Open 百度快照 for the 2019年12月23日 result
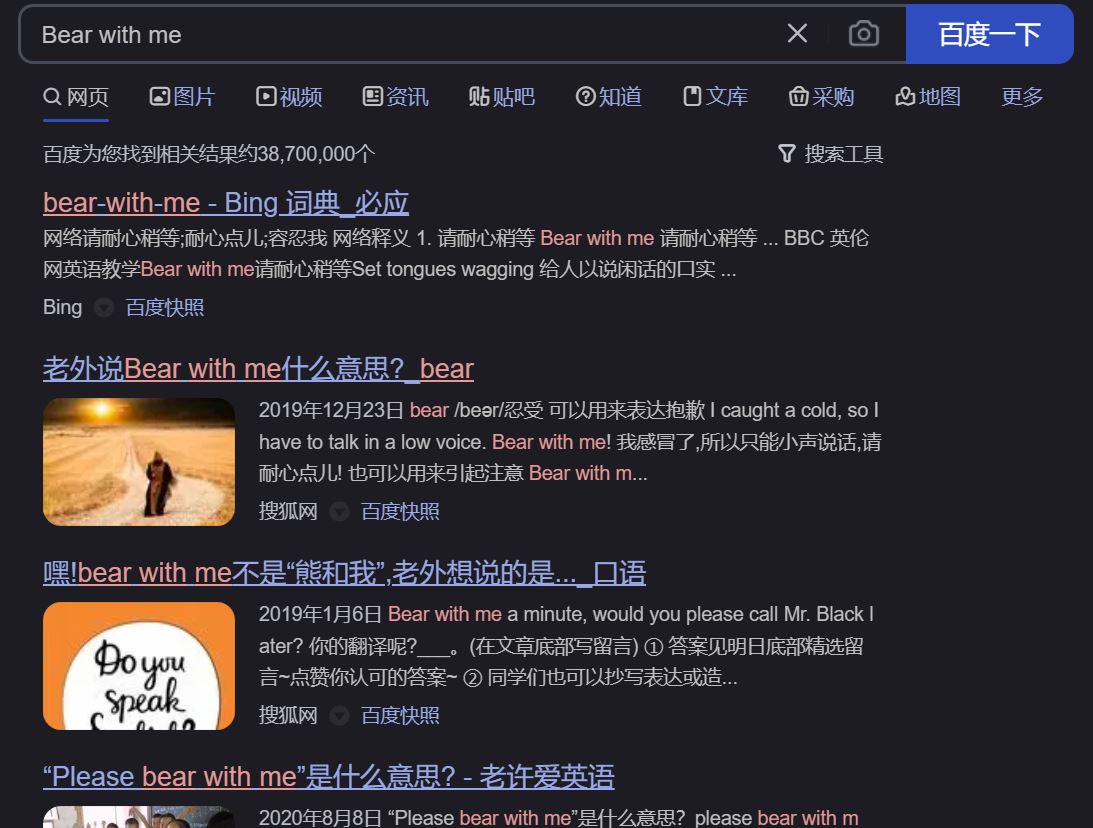This screenshot has width=1093, height=828. click(x=400, y=512)
